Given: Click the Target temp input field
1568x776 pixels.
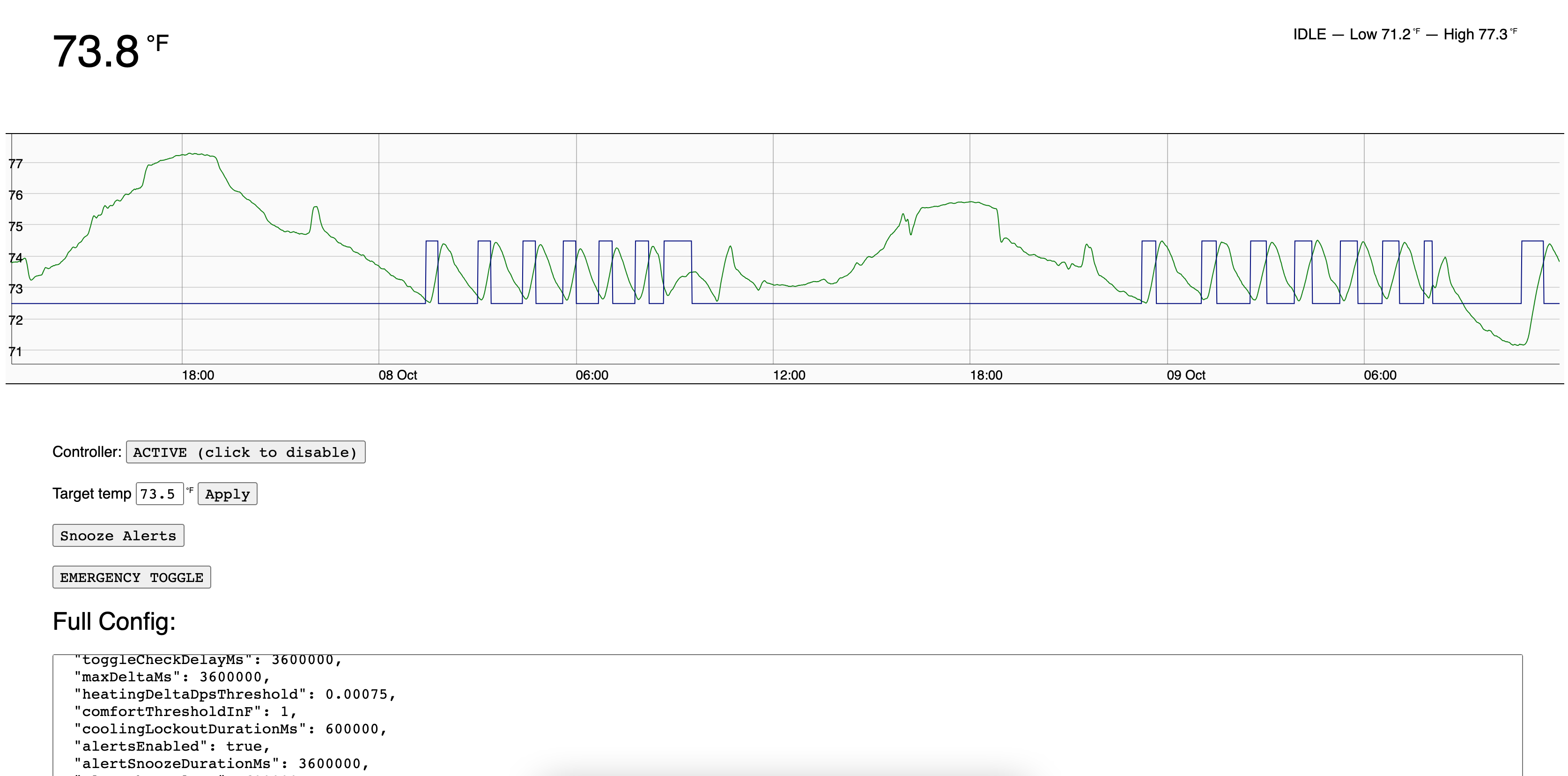Looking at the screenshot, I should [x=159, y=494].
